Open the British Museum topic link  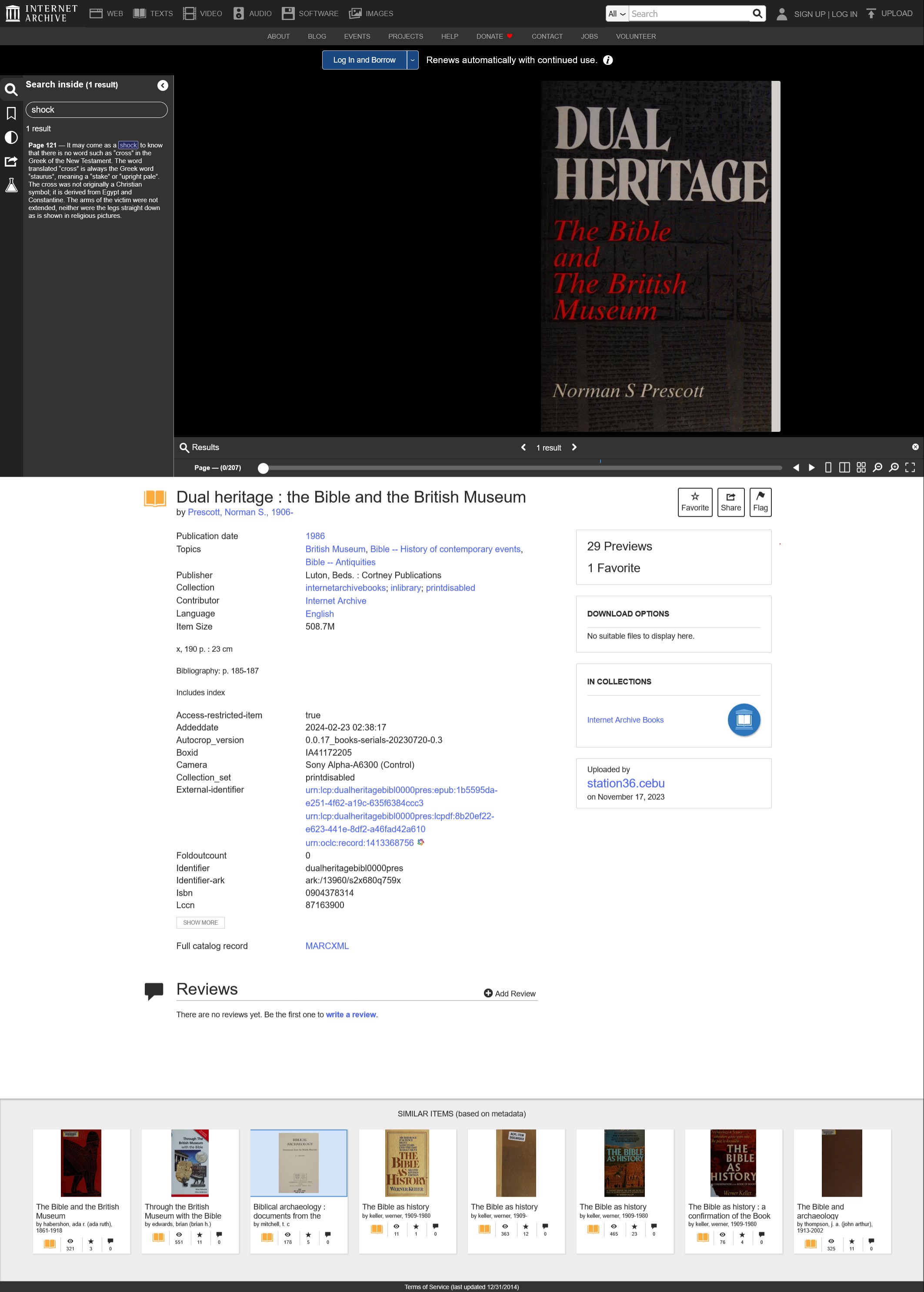[x=335, y=549]
